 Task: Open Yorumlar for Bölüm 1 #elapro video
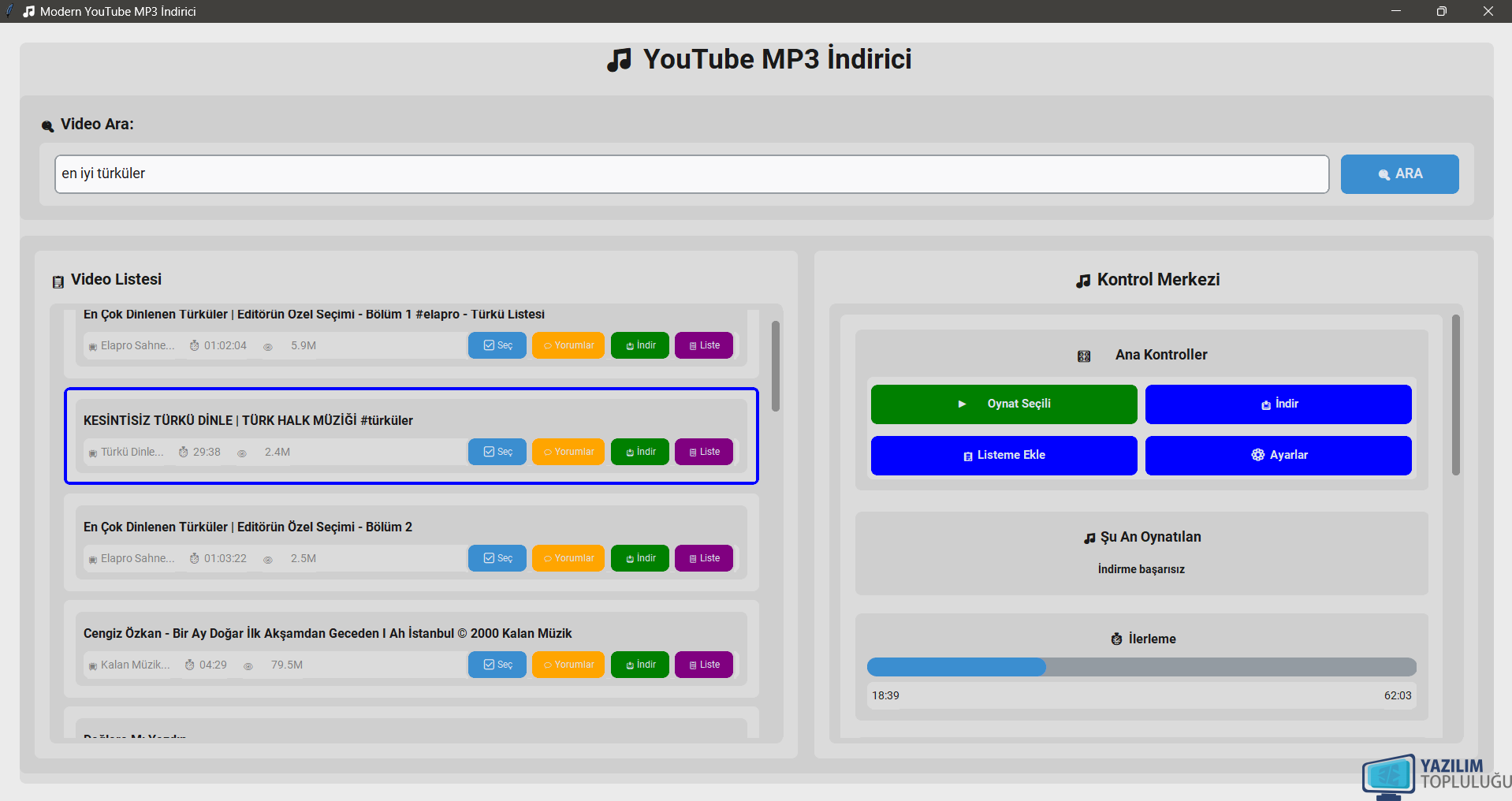click(568, 345)
